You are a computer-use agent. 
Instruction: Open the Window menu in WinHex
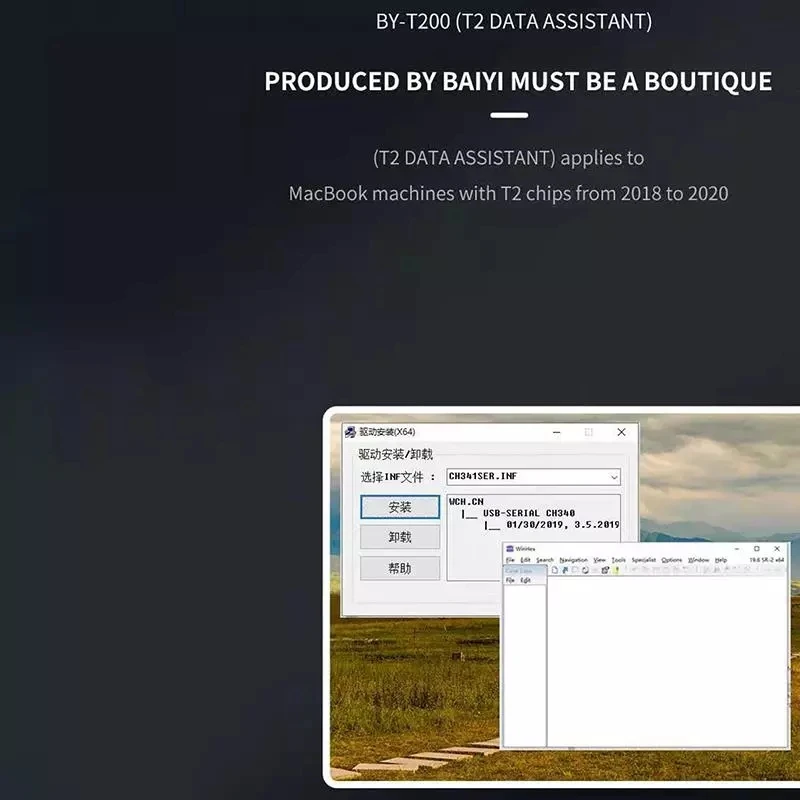point(698,560)
